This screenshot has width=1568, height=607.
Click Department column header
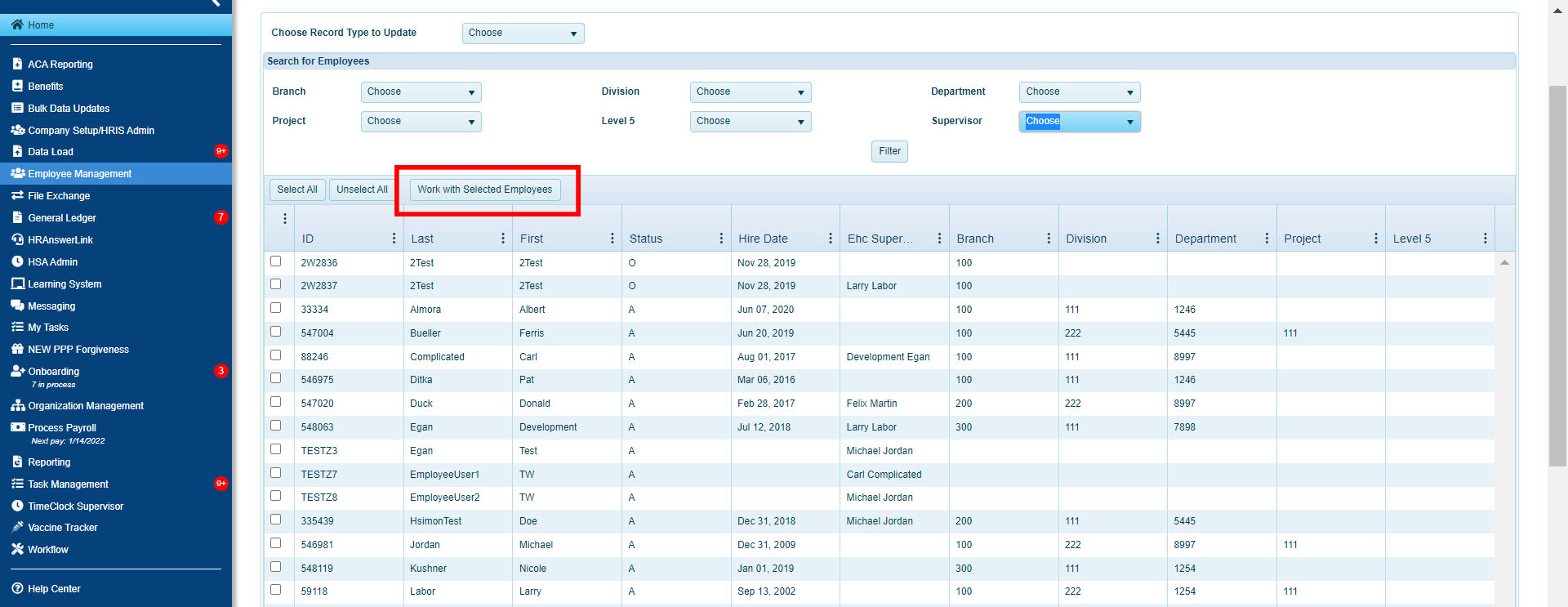[x=1205, y=239]
